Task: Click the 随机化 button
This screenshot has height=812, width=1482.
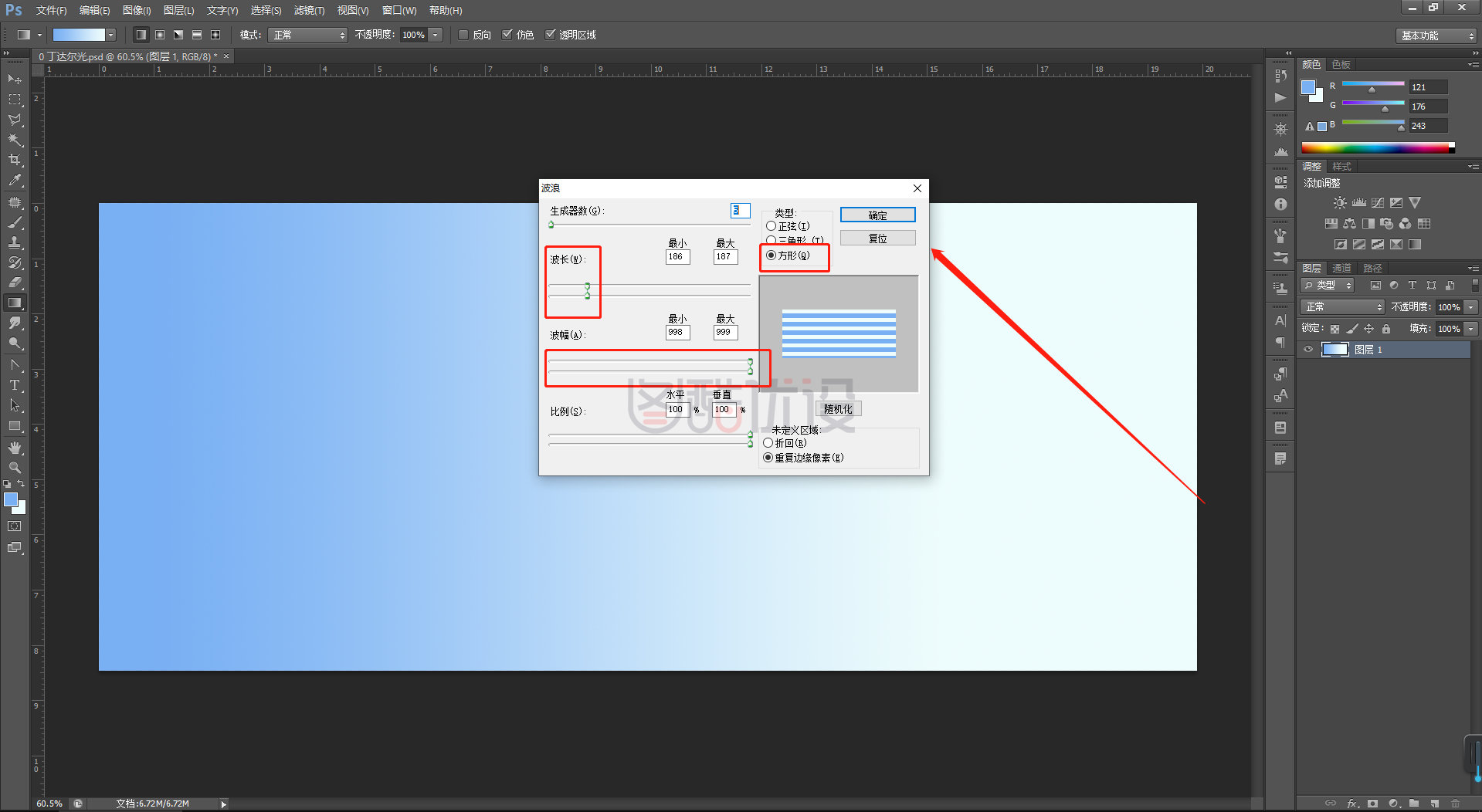Action: click(838, 409)
